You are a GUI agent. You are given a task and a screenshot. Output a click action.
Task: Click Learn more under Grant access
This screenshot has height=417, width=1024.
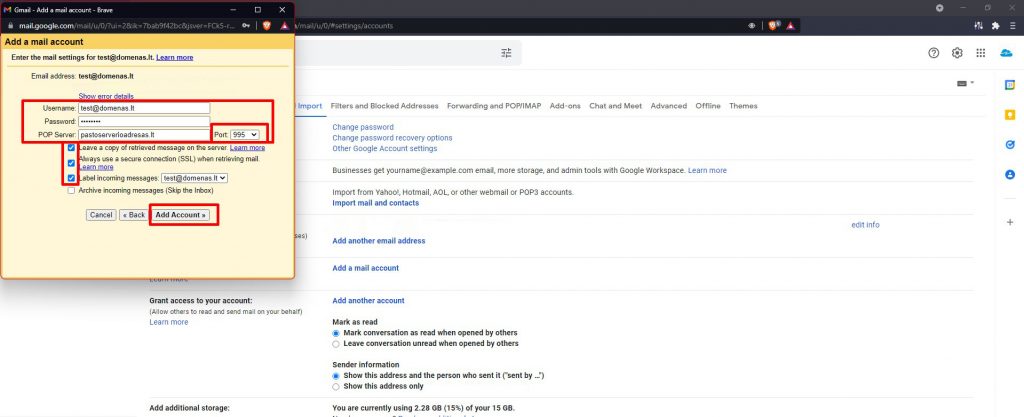[x=168, y=322]
